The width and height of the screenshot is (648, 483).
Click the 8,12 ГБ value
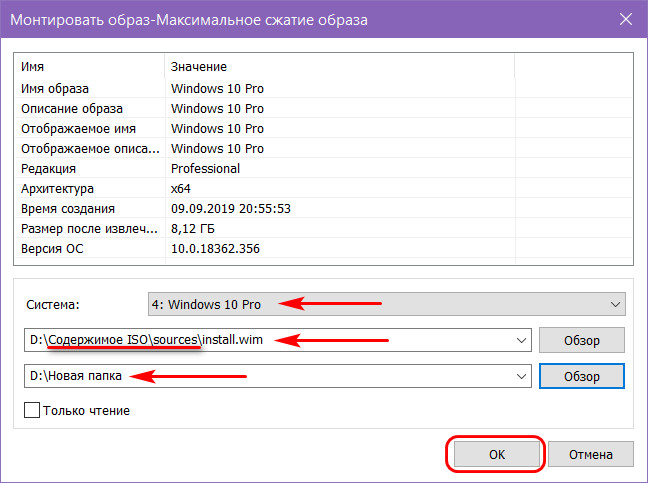(193, 229)
